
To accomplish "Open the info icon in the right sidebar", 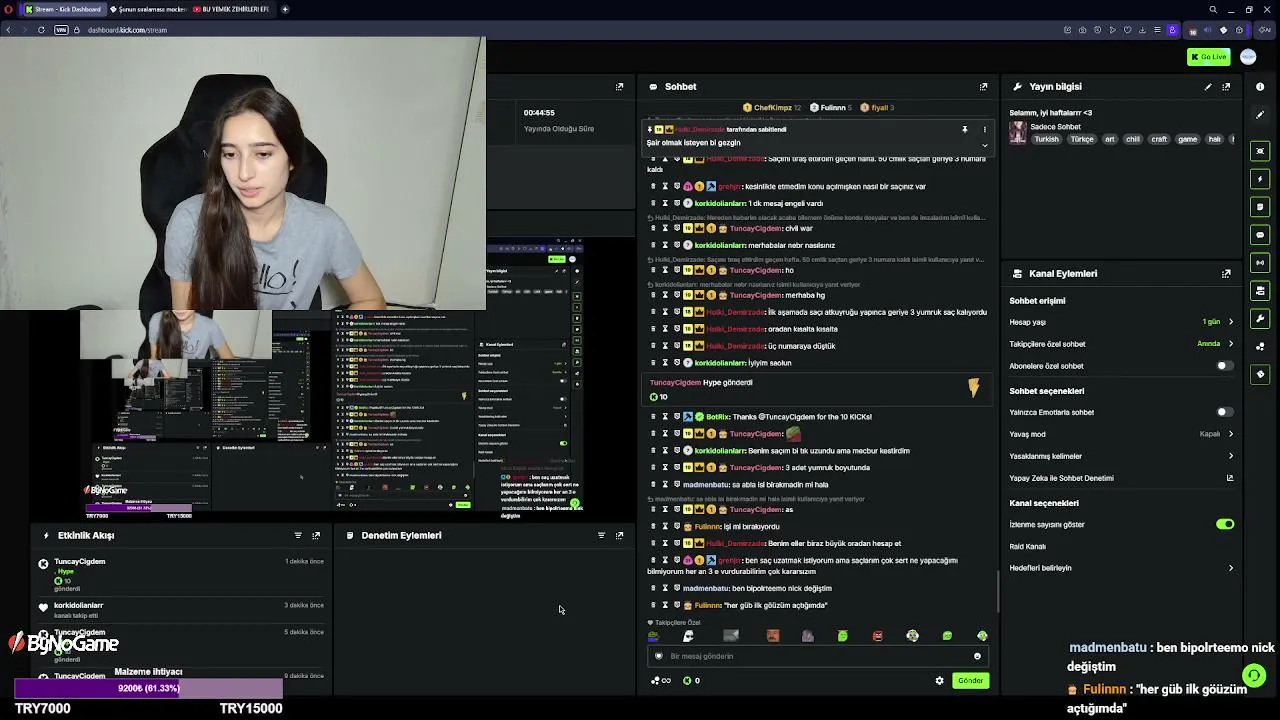I will pyautogui.click(x=1260, y=86).
